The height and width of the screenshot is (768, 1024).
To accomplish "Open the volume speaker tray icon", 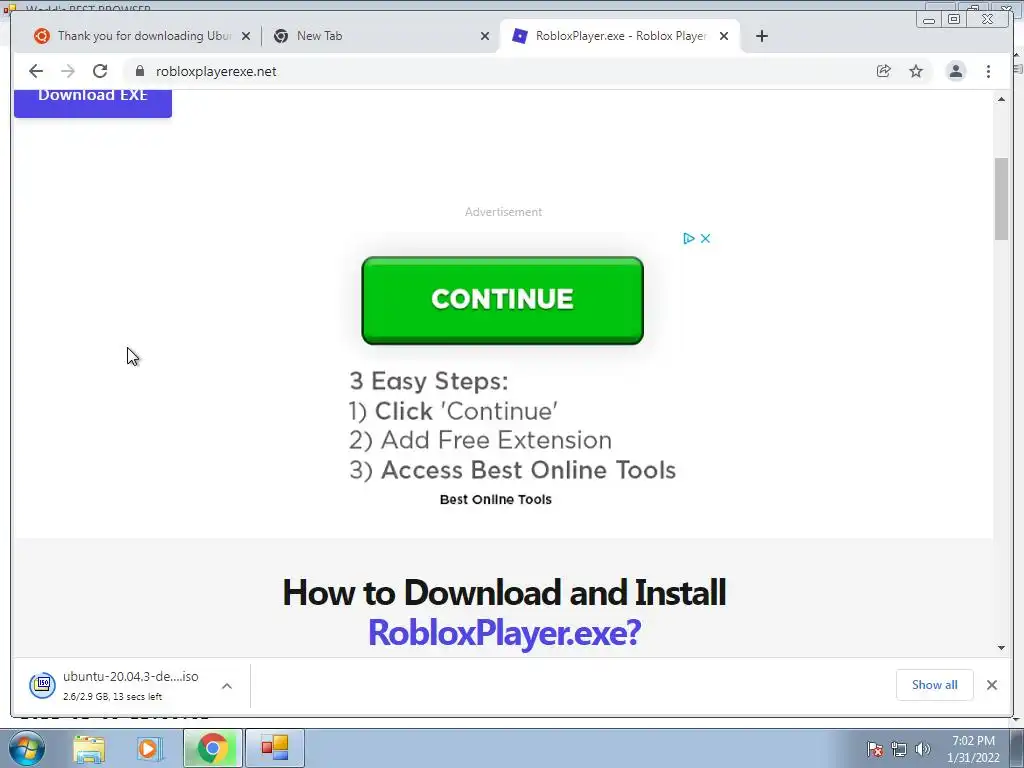I will (922, 749).
